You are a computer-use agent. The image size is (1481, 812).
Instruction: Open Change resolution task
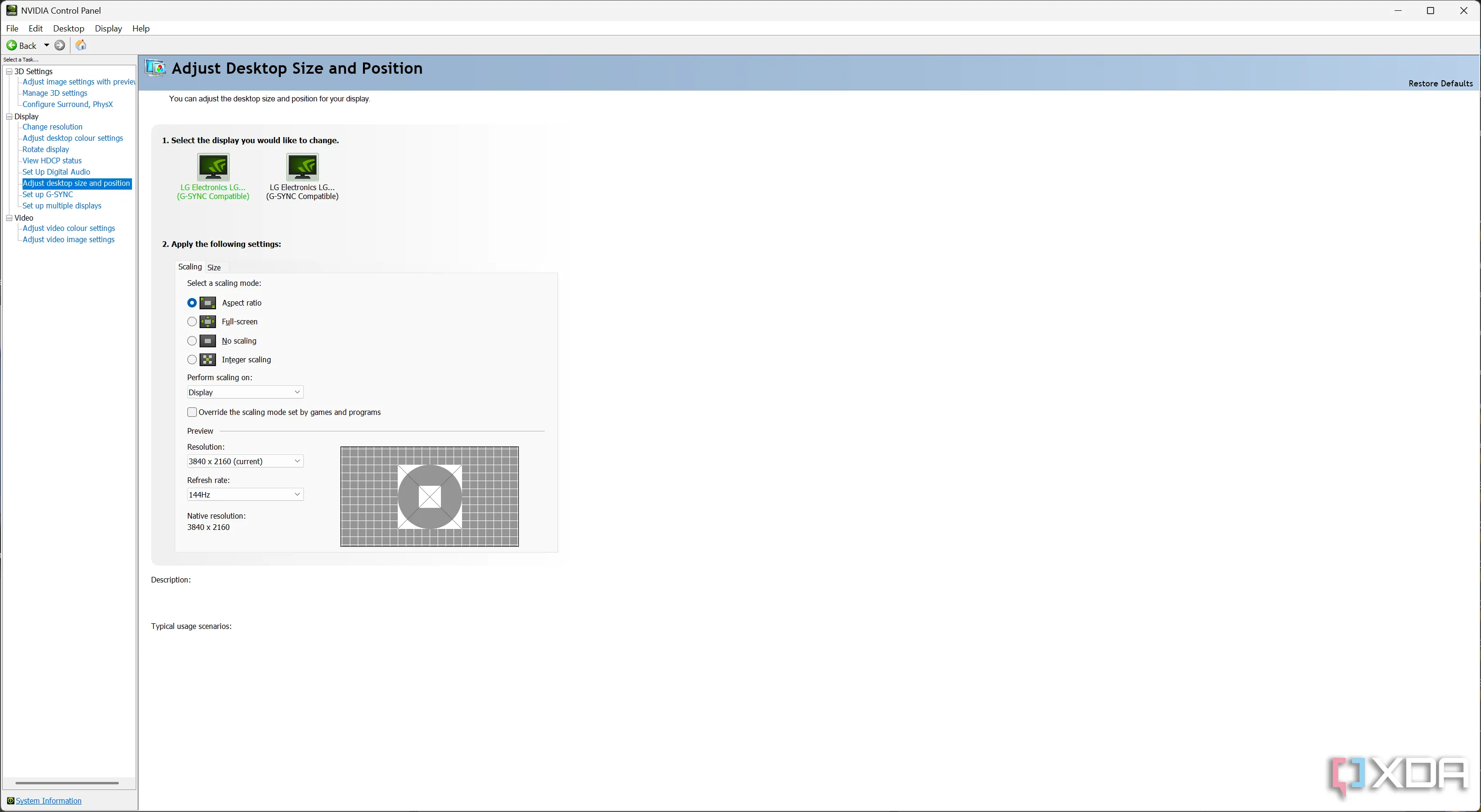pyautogui.click(x=52, y=127)
